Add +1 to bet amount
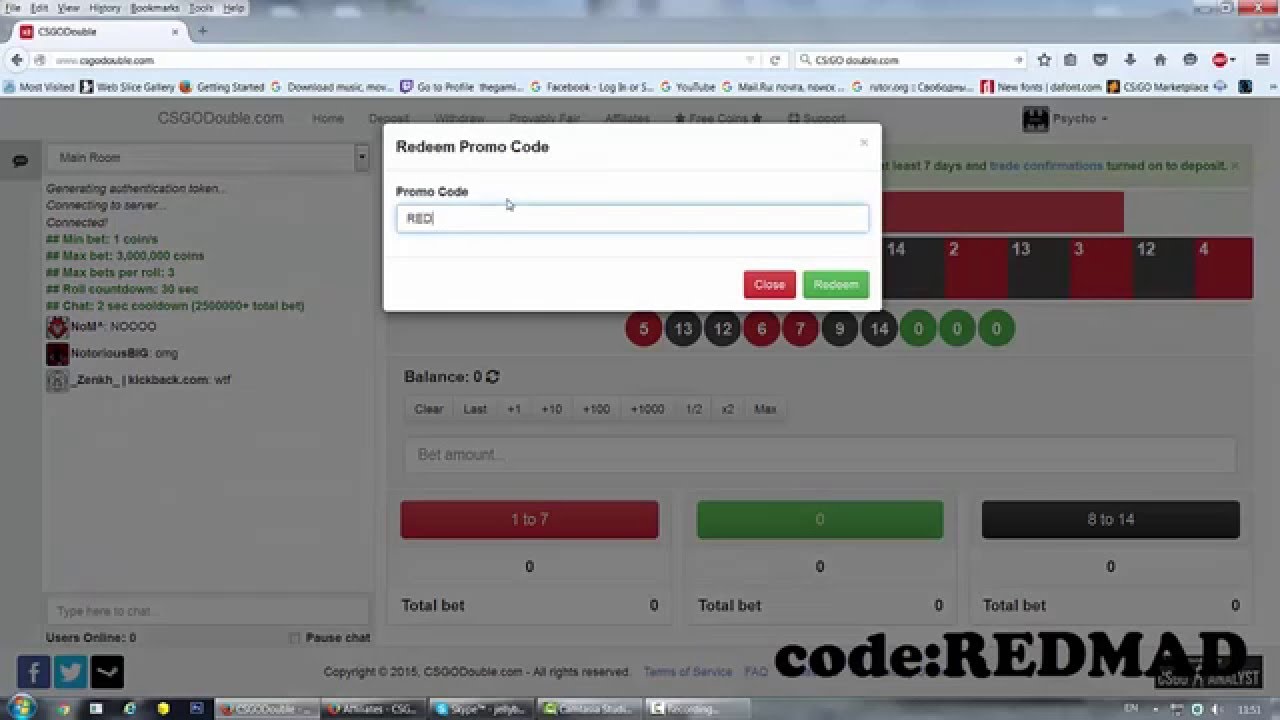Viewport: 1280px width, 720px height. 514,409
